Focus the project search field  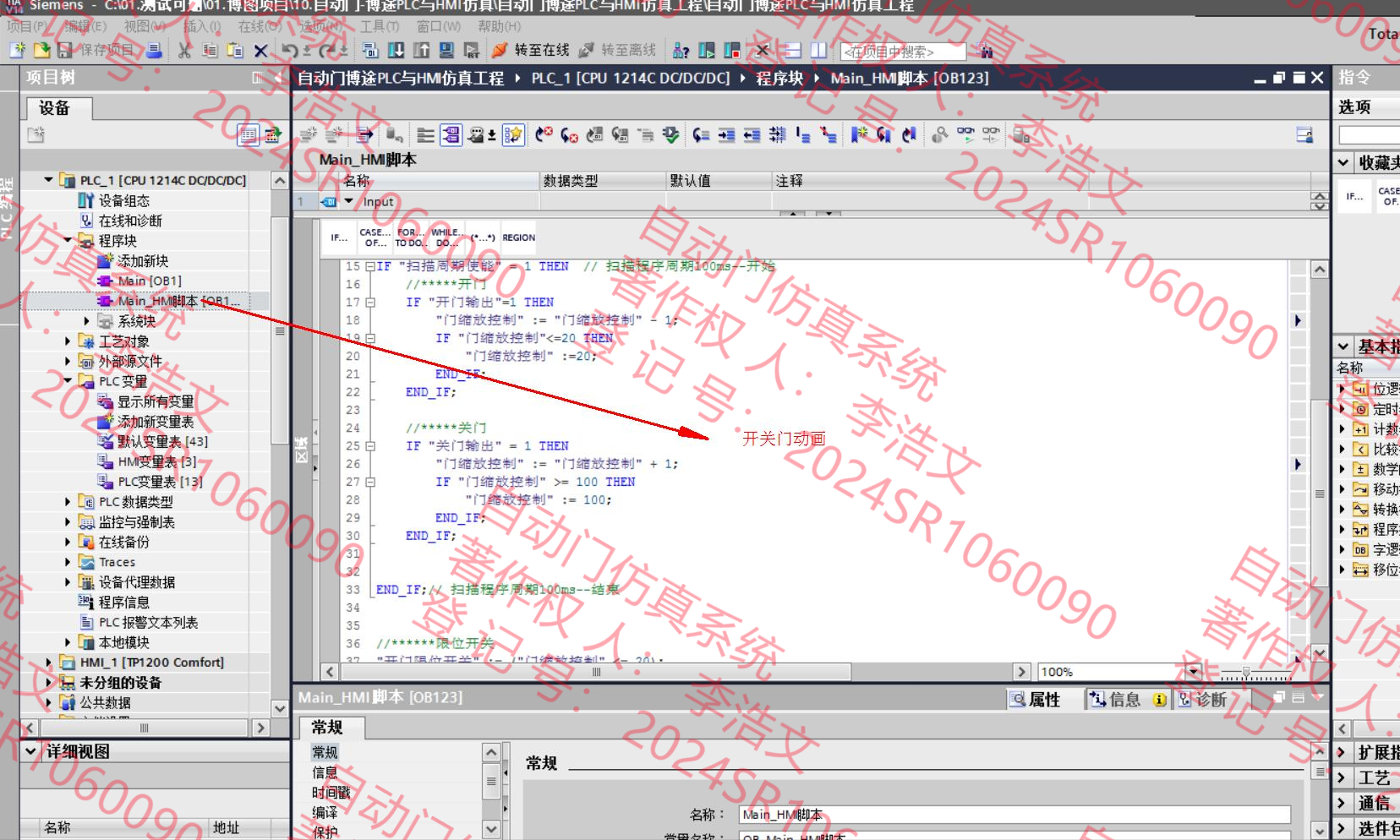click(902, 52)
